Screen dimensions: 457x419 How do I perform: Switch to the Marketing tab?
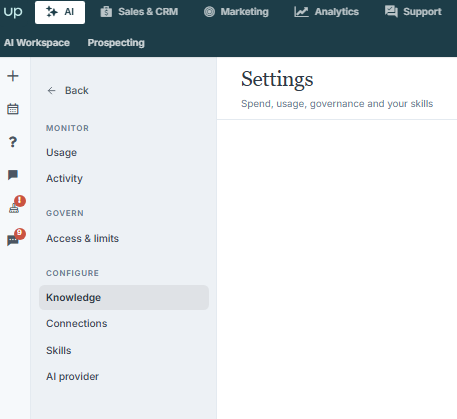coord(236,12)
